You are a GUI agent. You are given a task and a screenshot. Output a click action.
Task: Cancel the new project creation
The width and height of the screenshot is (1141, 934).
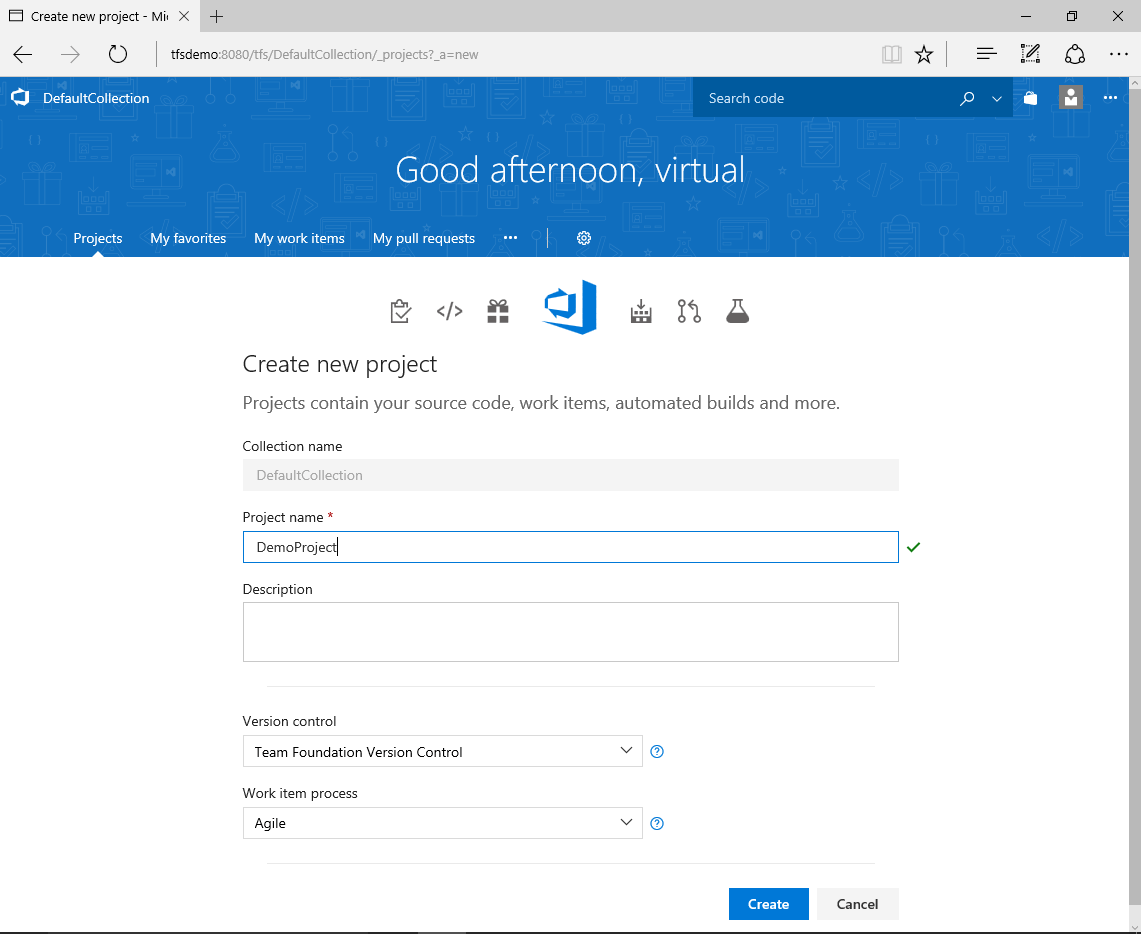point(857,903)
